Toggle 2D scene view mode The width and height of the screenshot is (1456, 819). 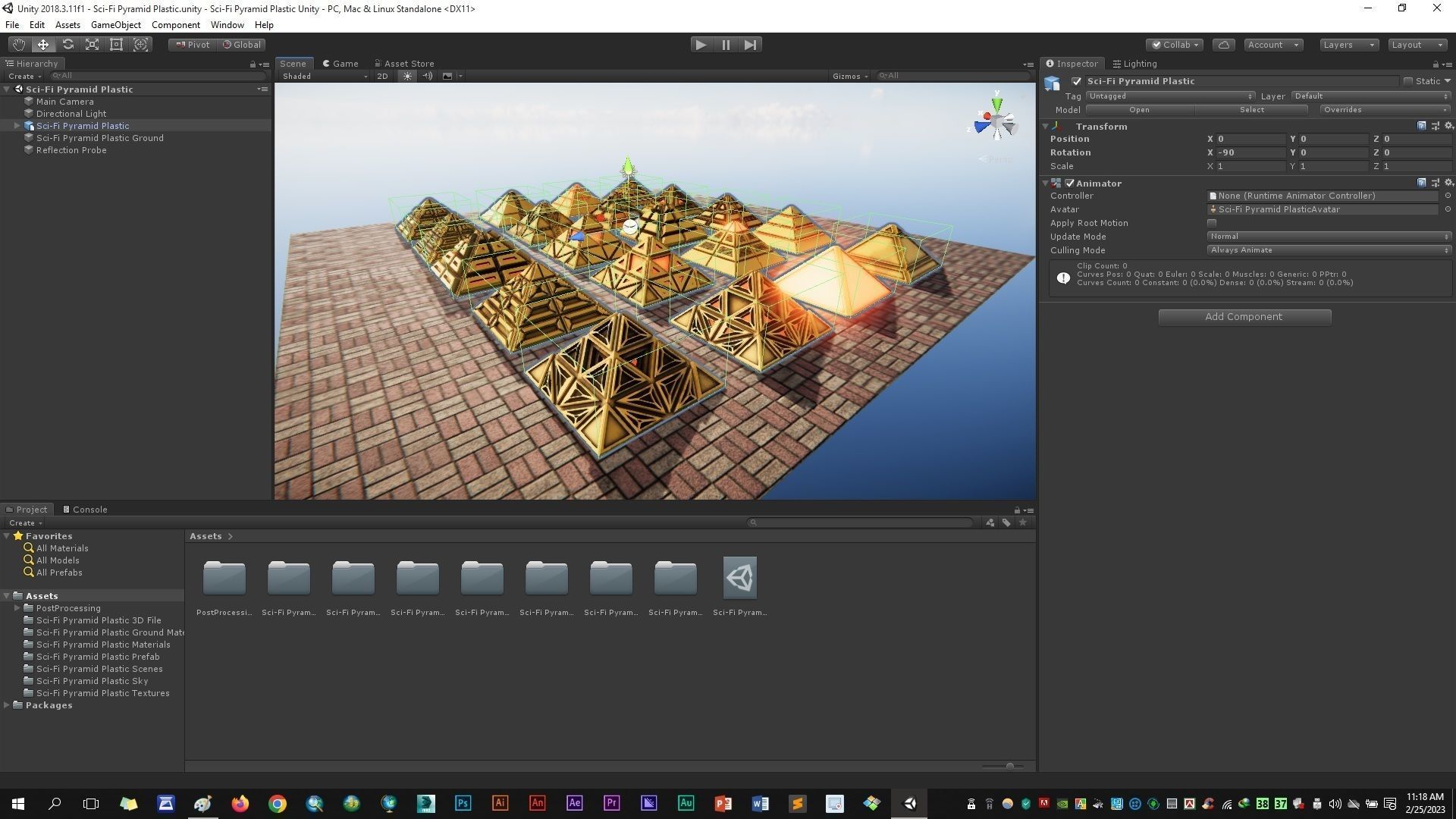tap(382, 76)
